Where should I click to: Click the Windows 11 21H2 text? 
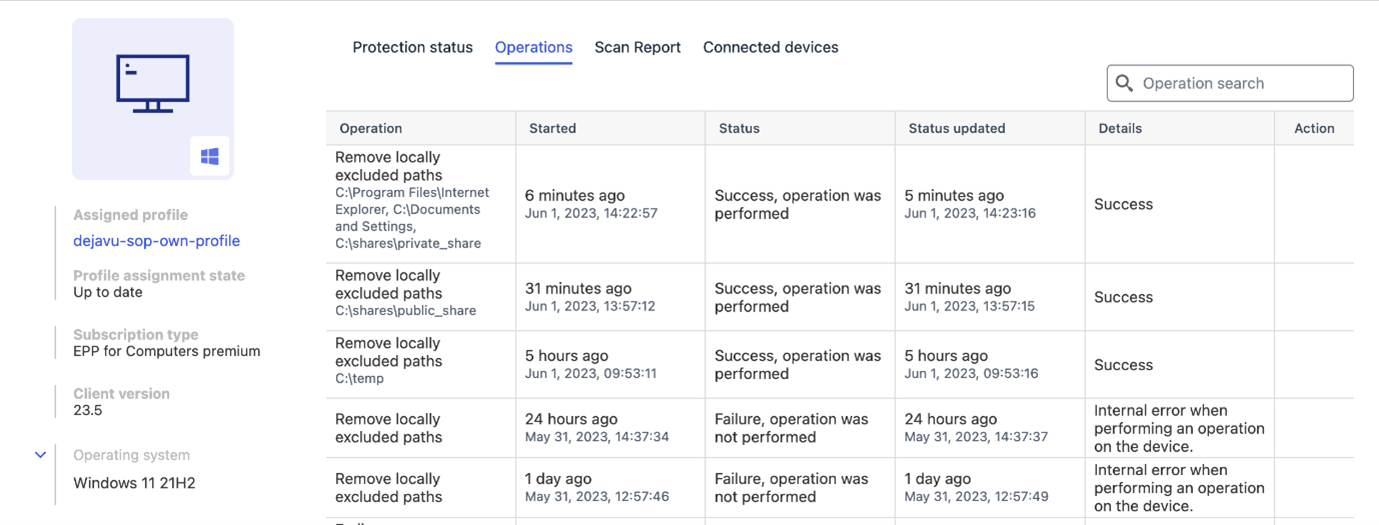[x=134, y=483]
